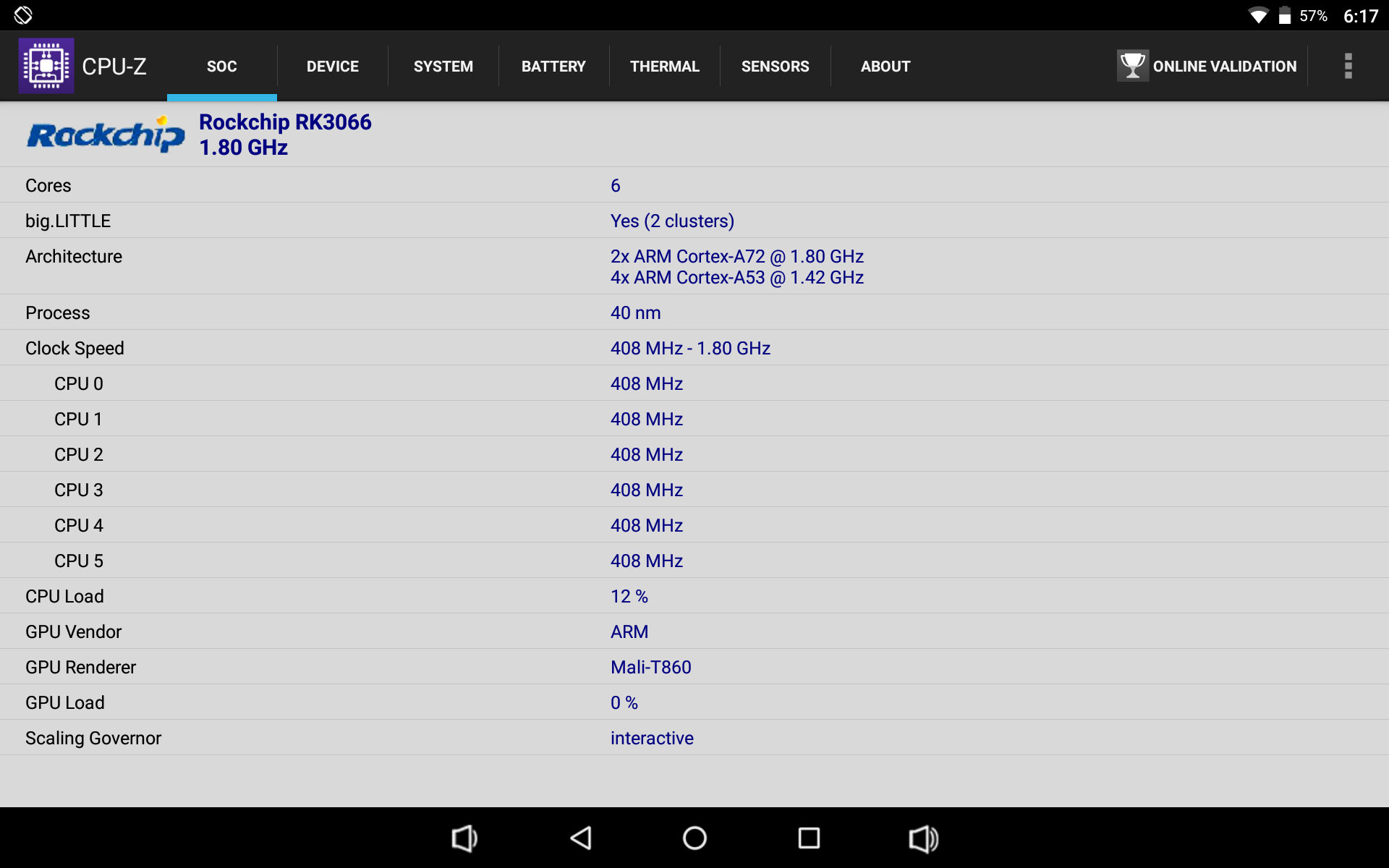
Task: Select the SOC tab
Action: pos(221,67)
